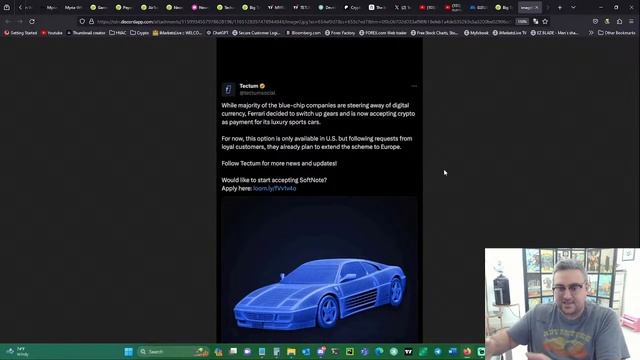
Task: Open the Getting Started bookmark
Action: pos(20,33)
